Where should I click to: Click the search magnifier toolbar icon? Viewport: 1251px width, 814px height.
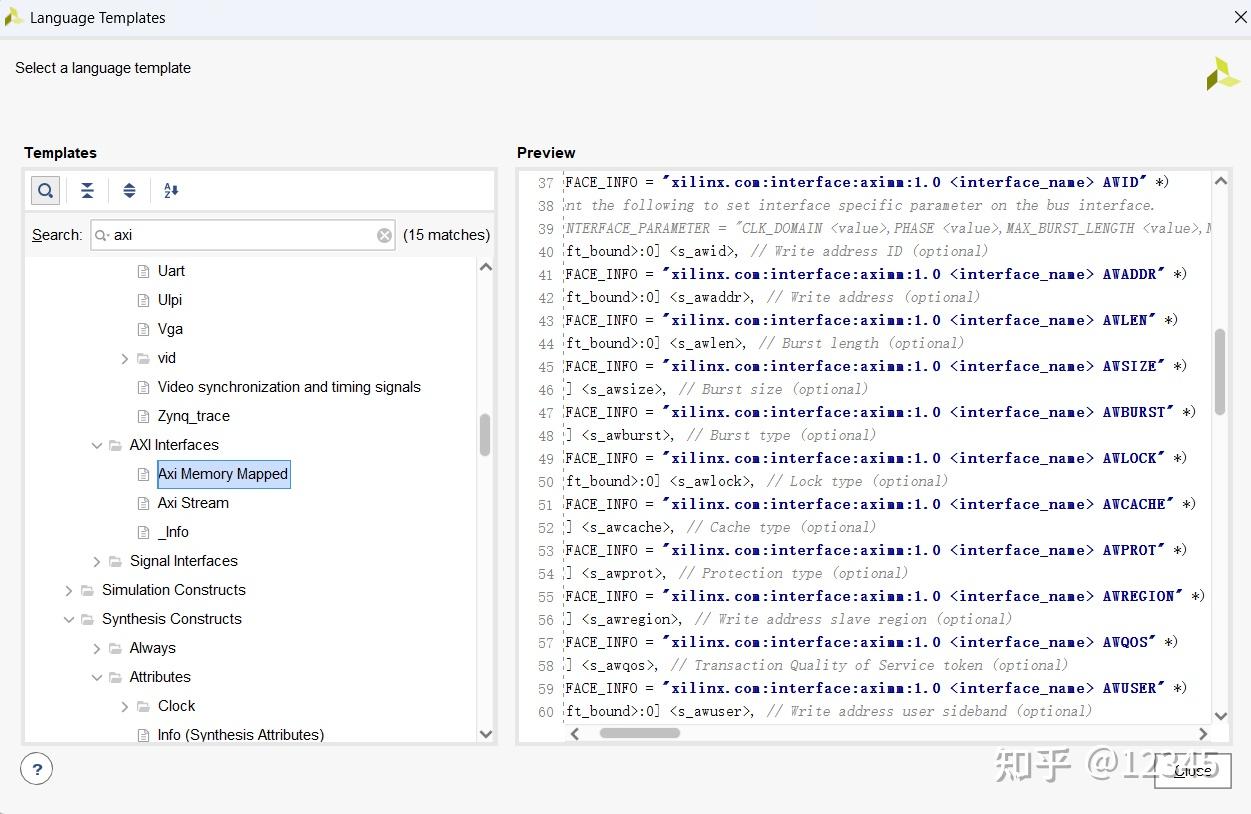point(45,190)
